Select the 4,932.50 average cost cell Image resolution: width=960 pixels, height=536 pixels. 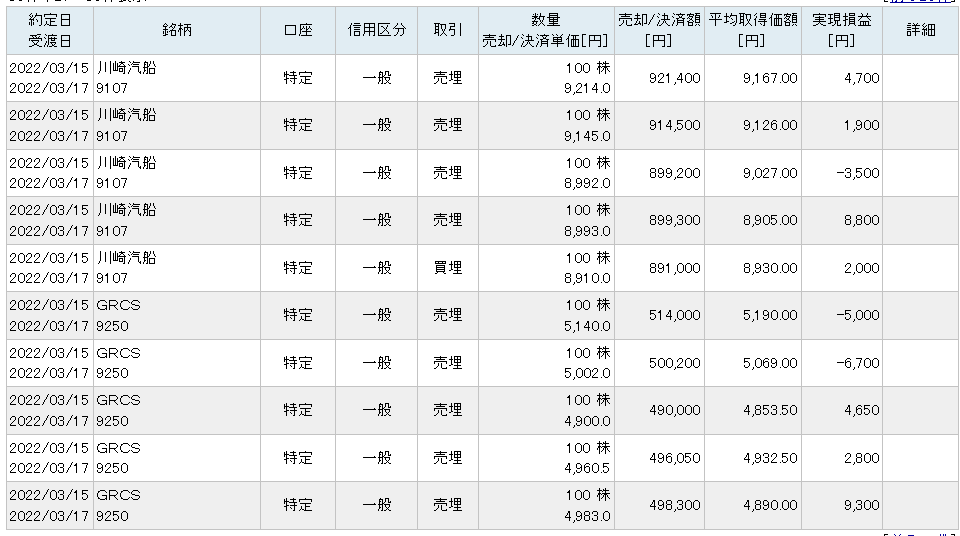[x=753, y=458]
